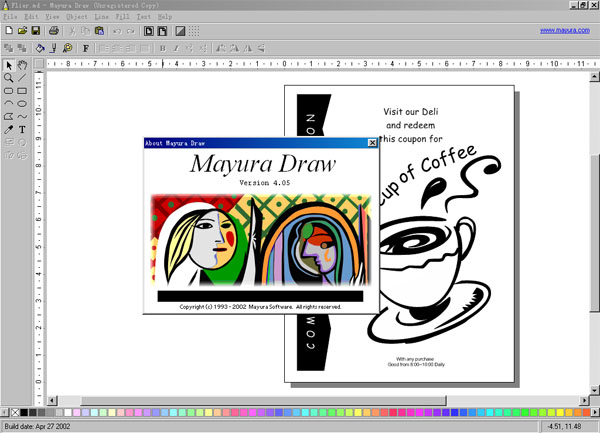This screenshot has height=433, width=600.
Task: Select the Ellipse tool
Action: pyautogui.click(x=23, y=104)
